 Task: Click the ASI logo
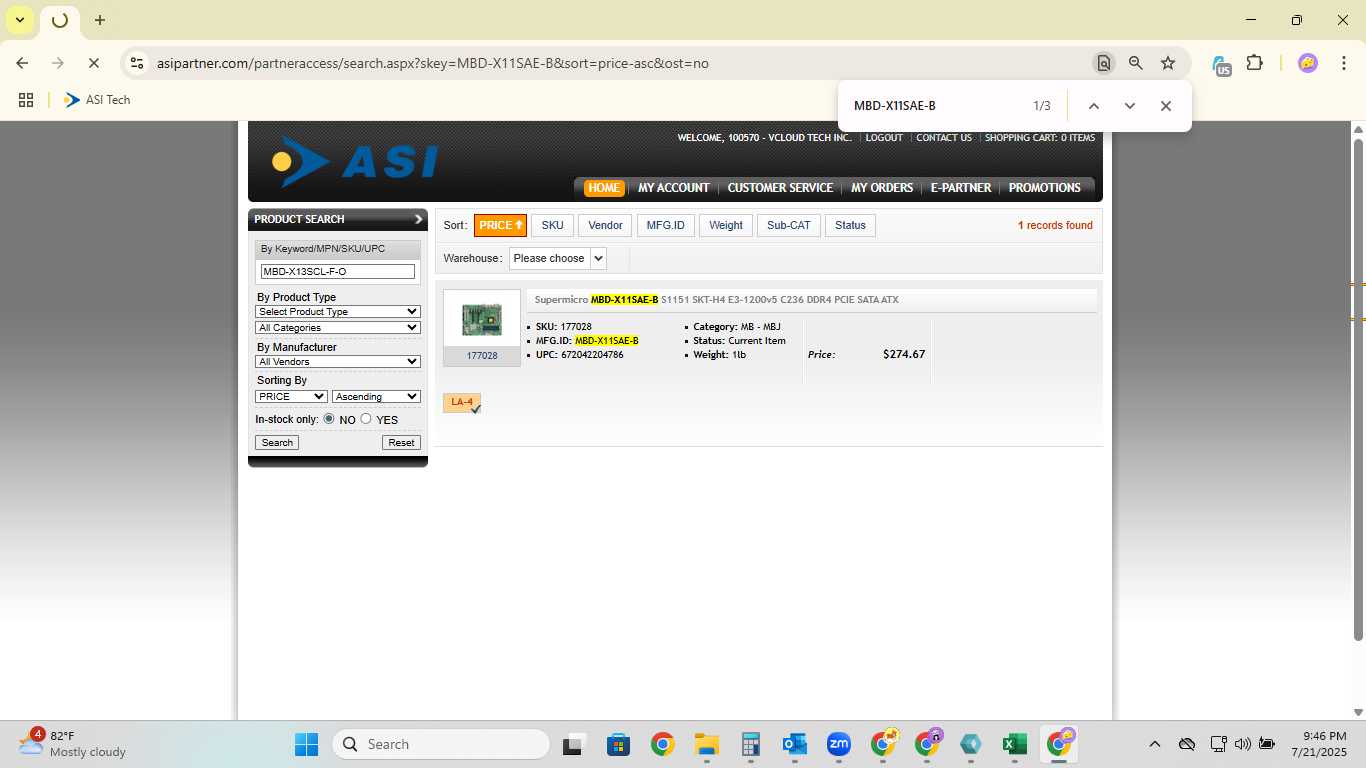(x=355, y=162)
